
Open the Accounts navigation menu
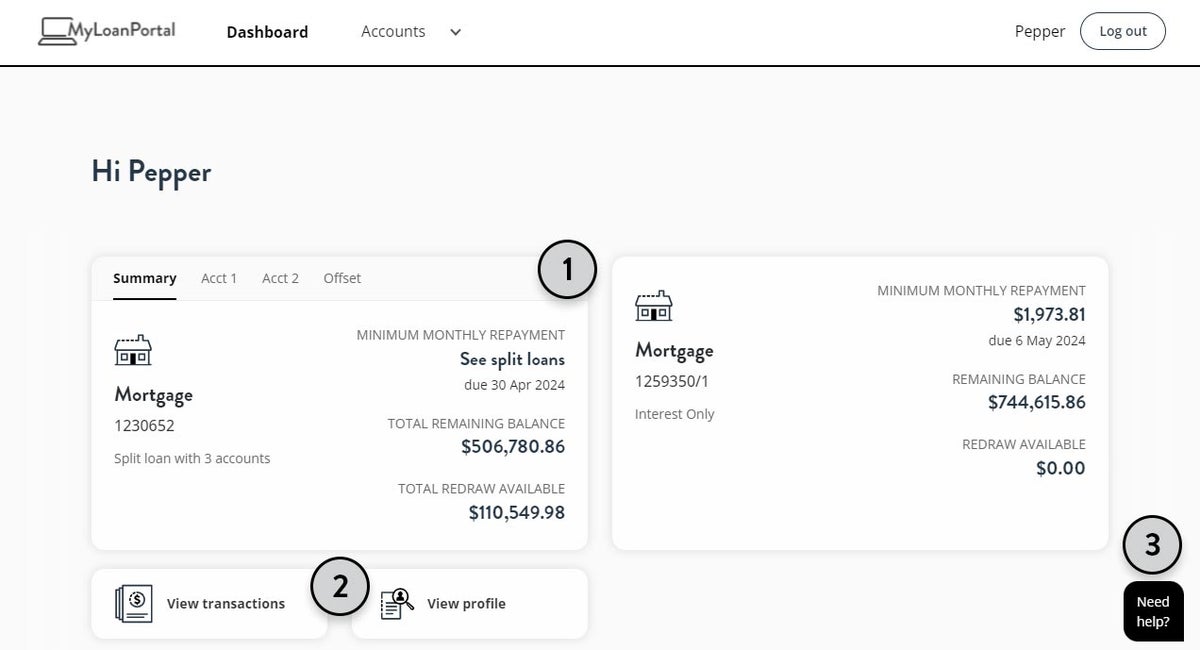coord(393,31)
